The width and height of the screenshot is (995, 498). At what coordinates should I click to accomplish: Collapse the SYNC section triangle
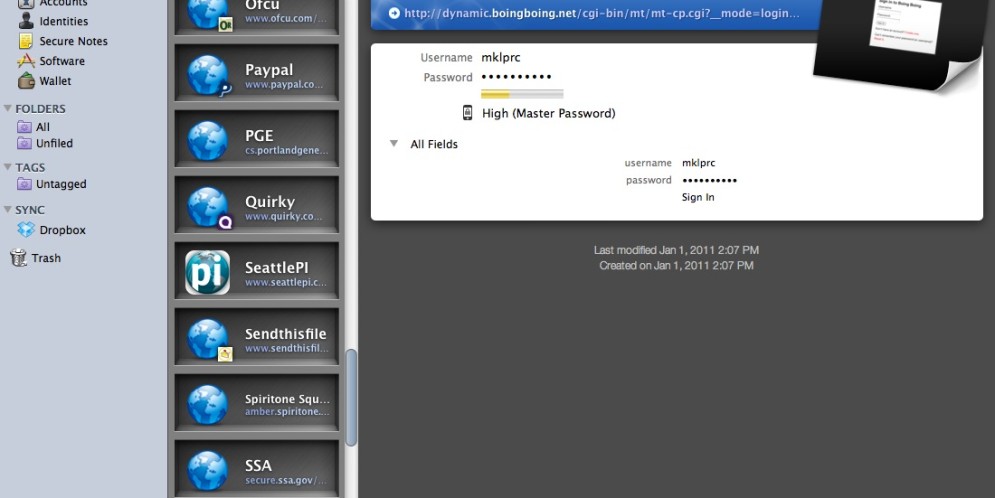pos(8,210)
